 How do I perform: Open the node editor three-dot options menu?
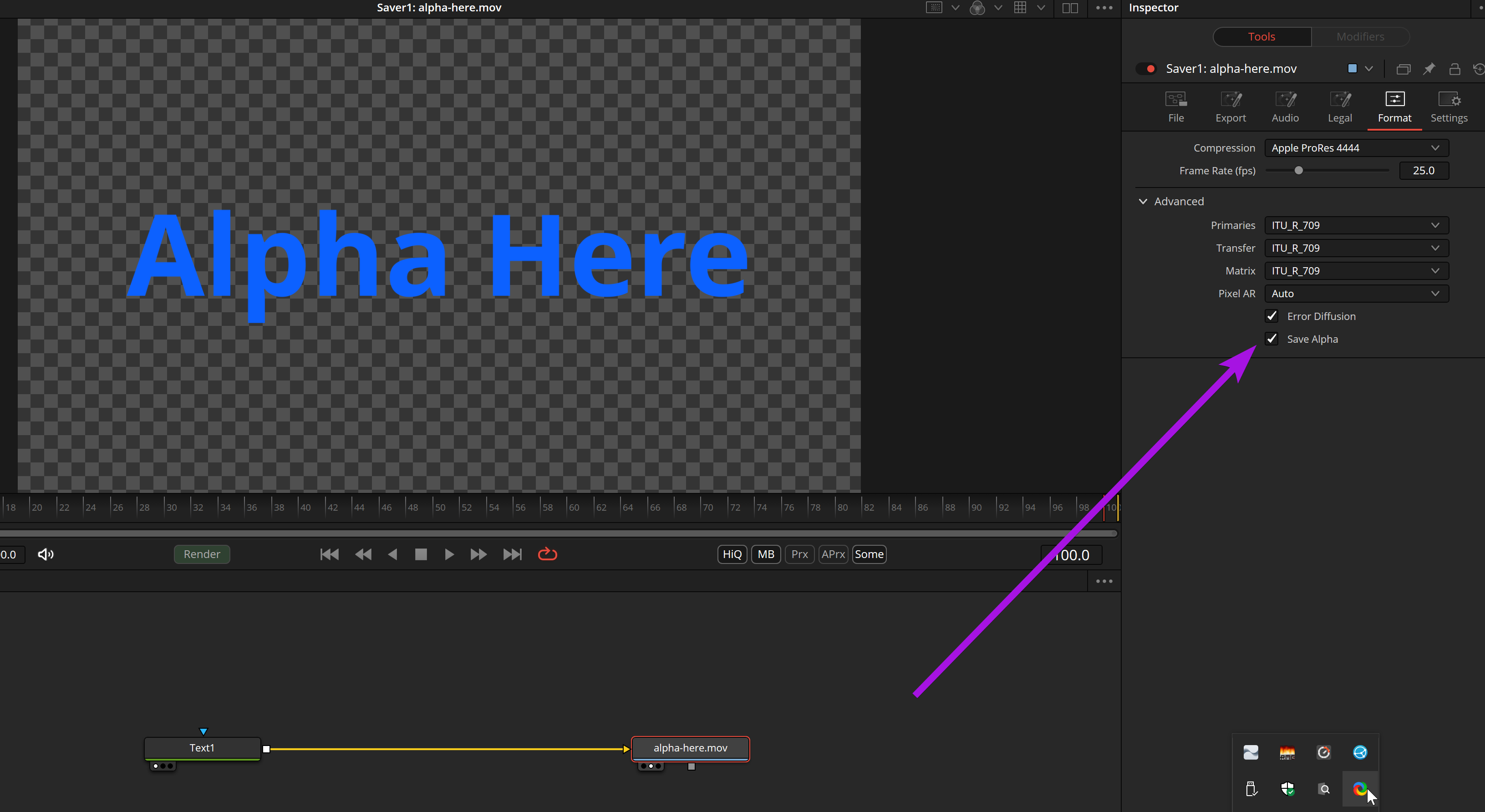(1104, 582)
